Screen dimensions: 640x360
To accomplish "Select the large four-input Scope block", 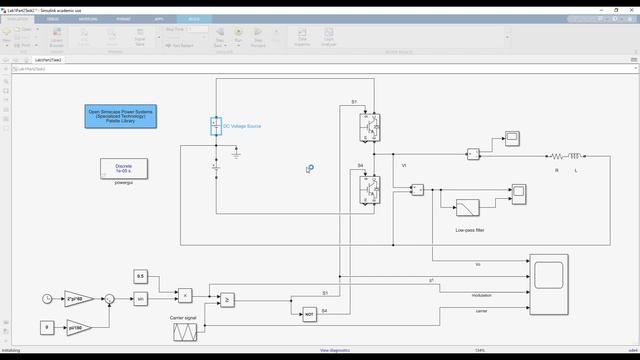I will coord(549,284).
